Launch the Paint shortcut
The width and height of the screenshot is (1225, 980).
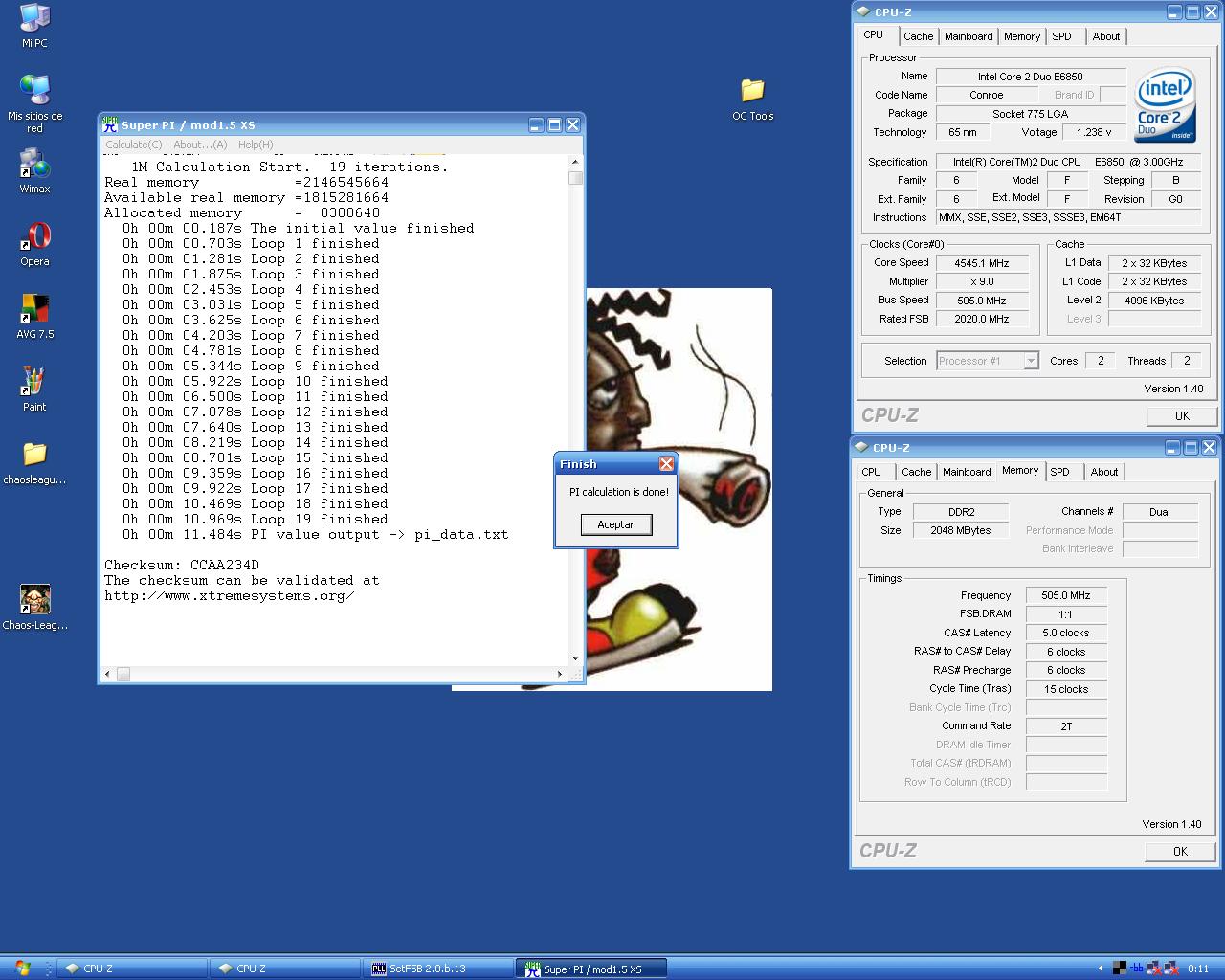click(x=34, y=389)
